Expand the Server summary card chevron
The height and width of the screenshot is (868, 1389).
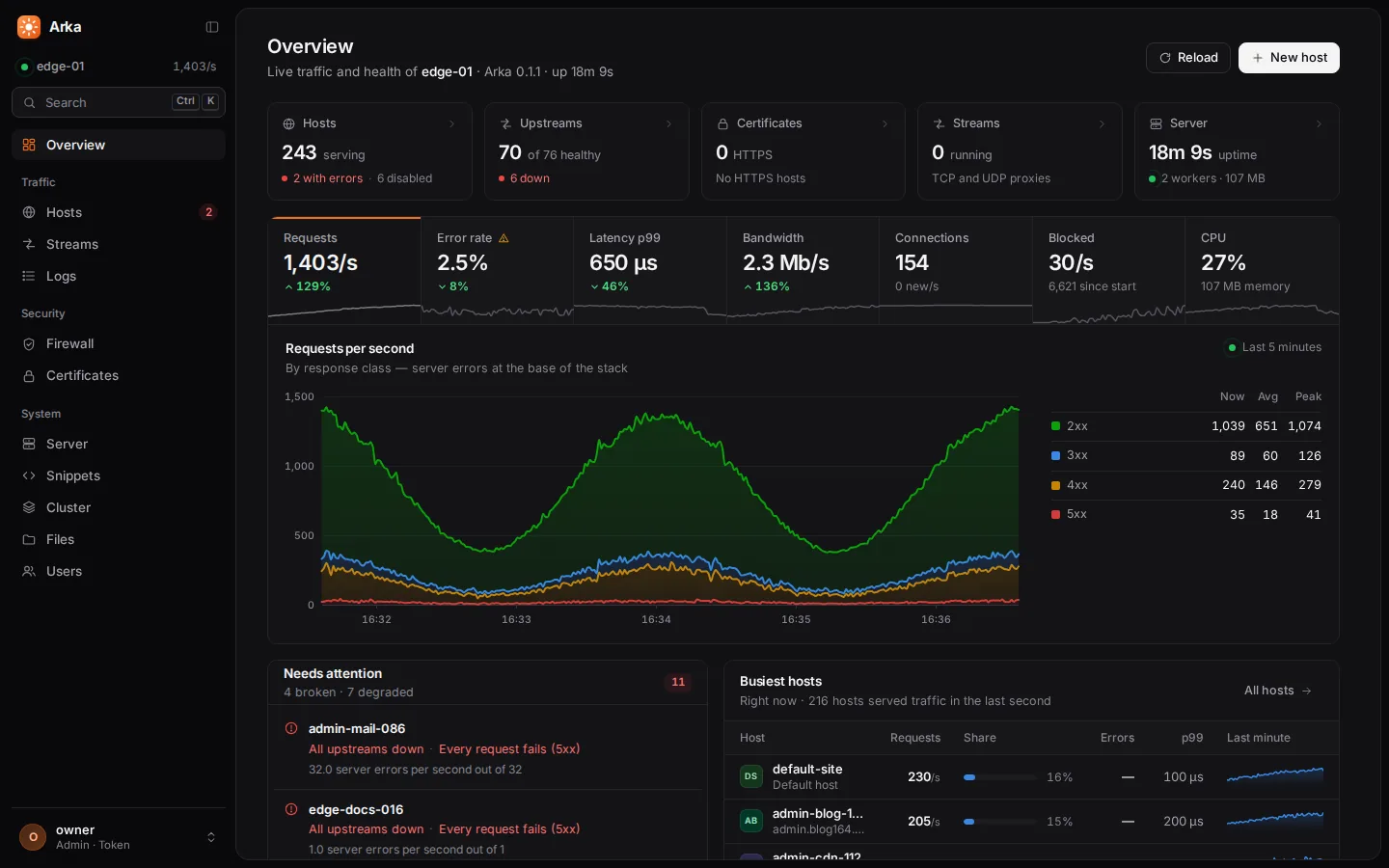point(1319,123)
